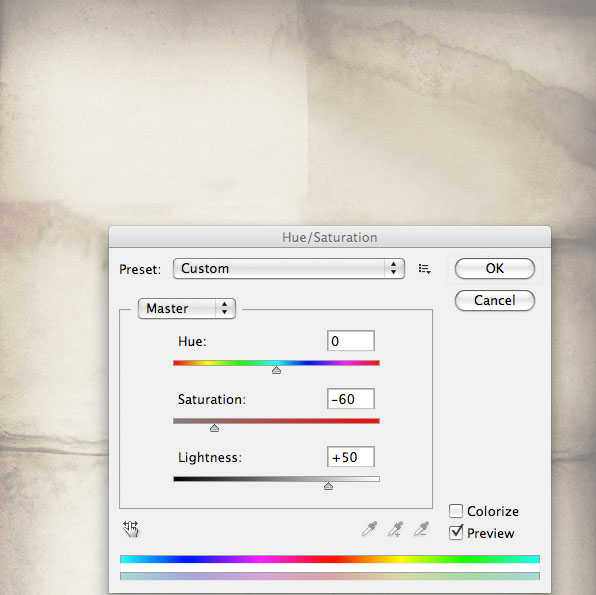Open the Master channel dropdown
The width and height of the screenshot is (596, 595).
click(x=187, y=308)
